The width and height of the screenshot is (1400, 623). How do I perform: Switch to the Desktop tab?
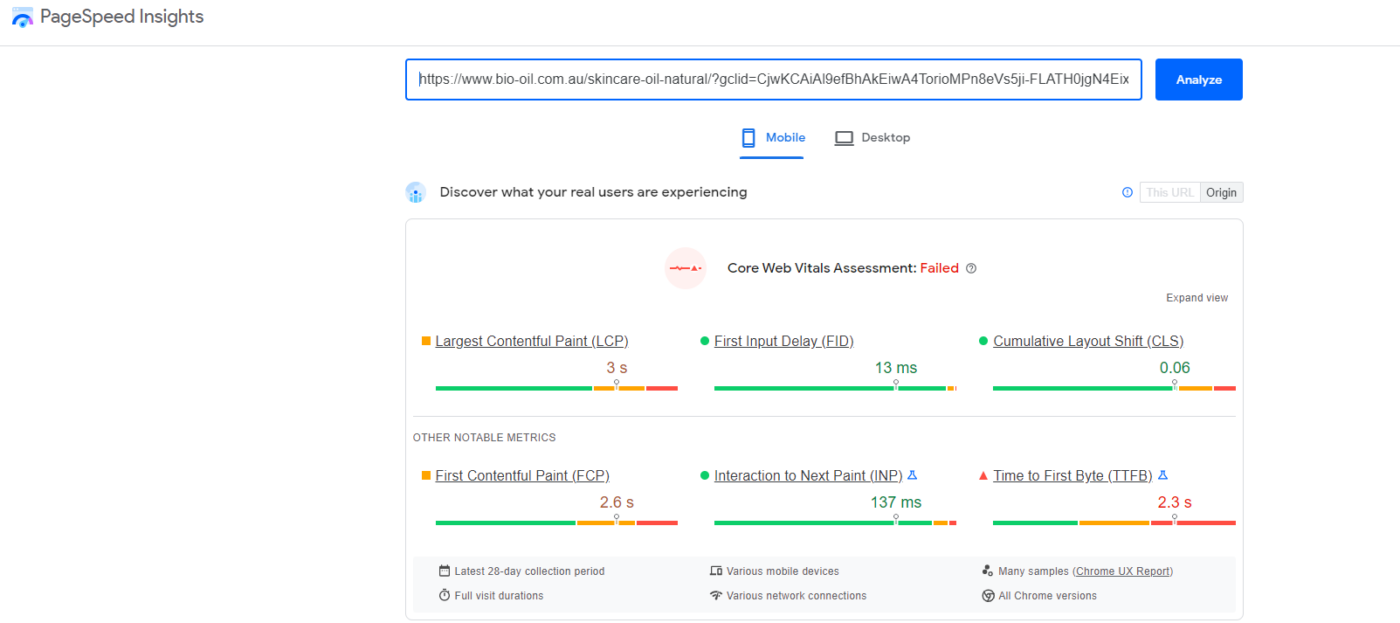(873, 138)
